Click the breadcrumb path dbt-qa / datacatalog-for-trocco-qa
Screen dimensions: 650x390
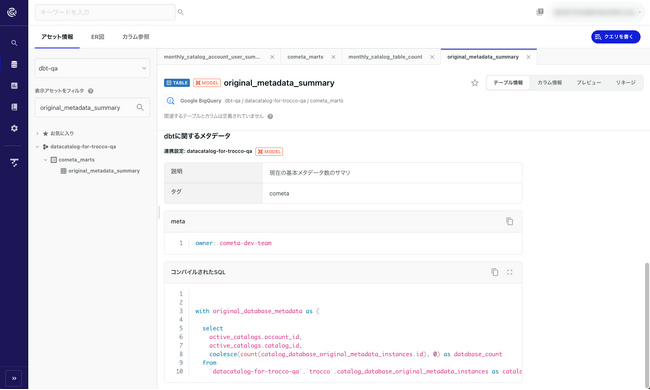(266, 101)
